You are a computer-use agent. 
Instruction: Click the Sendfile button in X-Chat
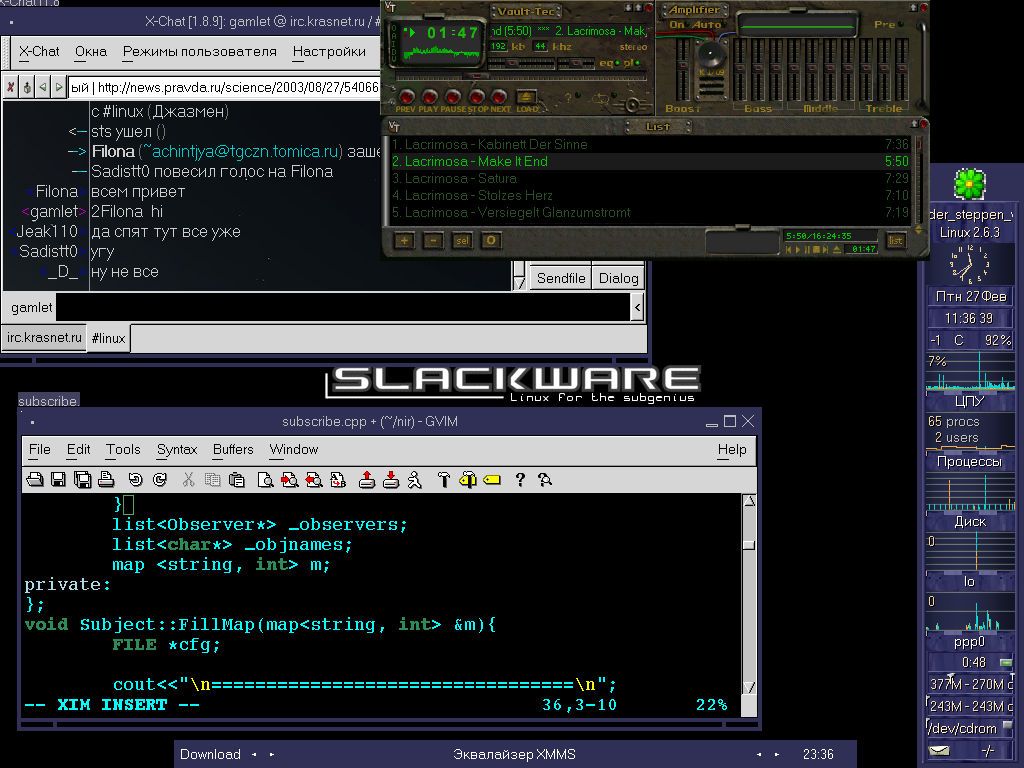[x=561, y=278]
